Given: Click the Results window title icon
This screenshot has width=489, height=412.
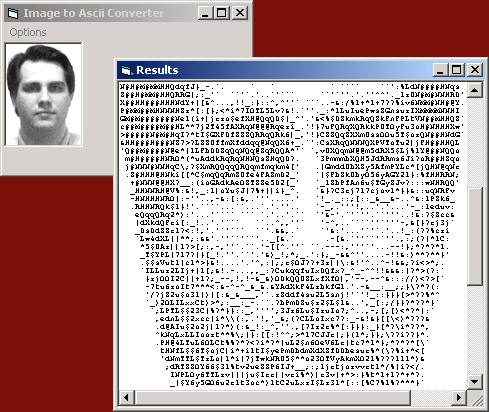Looking at the screenshot, I should coord(126,70).
